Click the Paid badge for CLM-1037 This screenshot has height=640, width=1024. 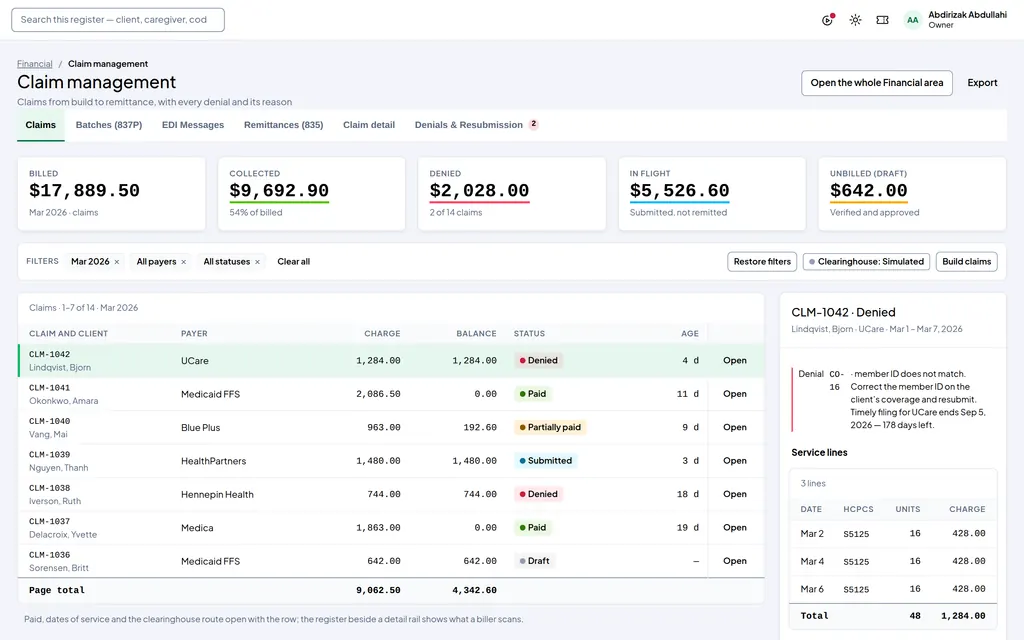click(x=532, y=528)
